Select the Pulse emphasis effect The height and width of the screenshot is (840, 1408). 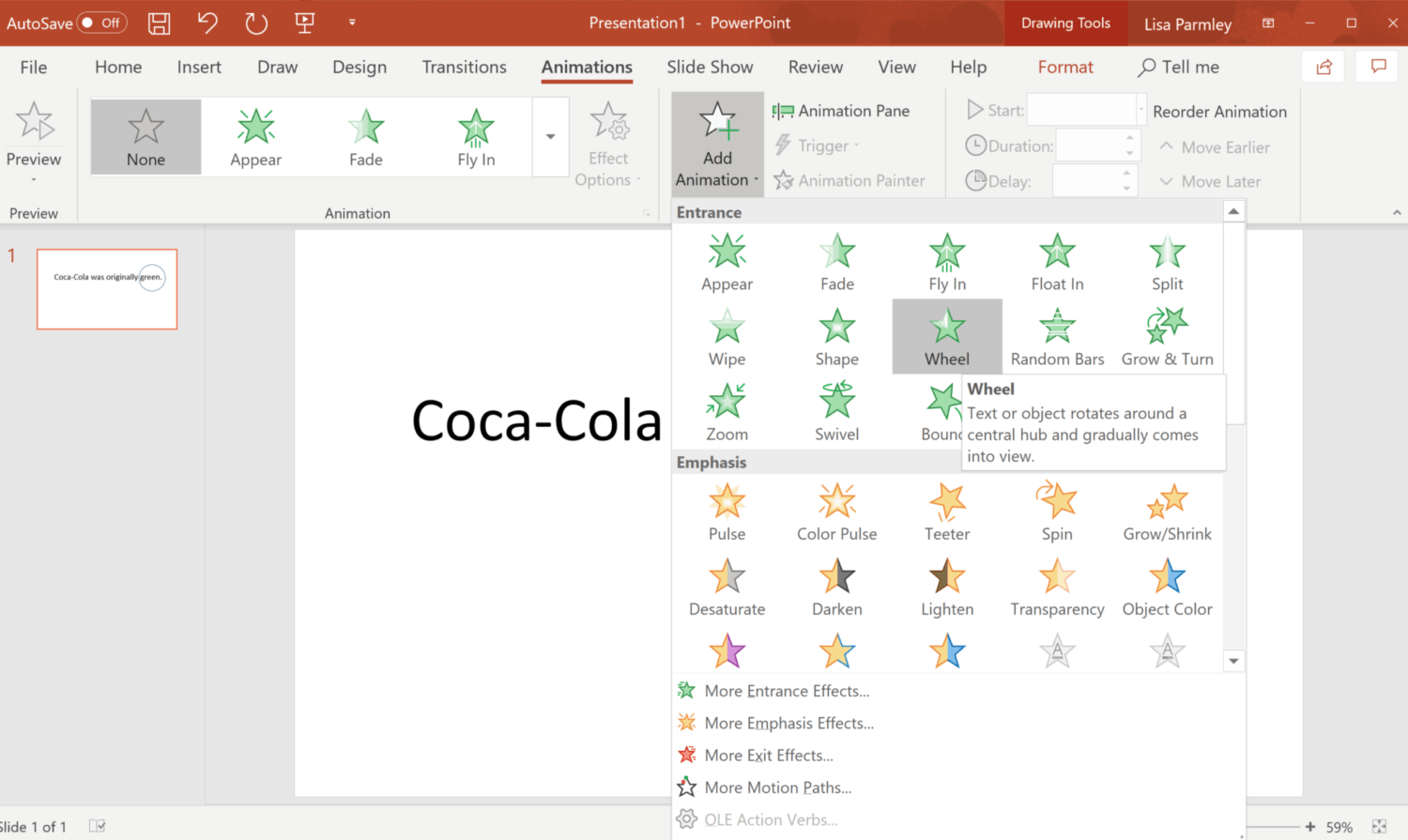click(x=727, y=512)
